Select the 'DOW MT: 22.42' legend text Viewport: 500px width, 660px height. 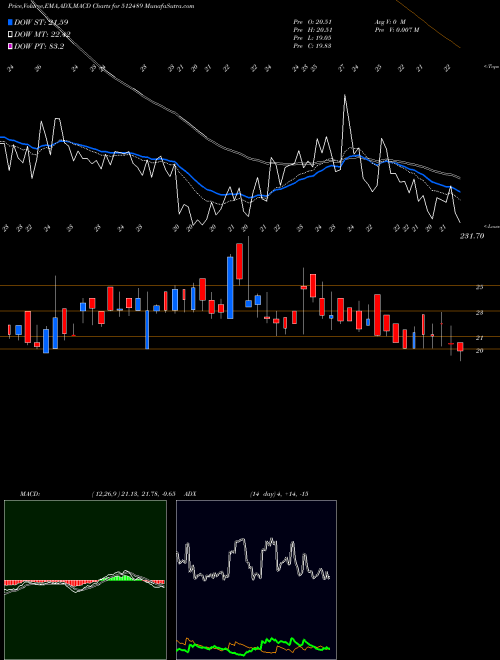[42, 35]
